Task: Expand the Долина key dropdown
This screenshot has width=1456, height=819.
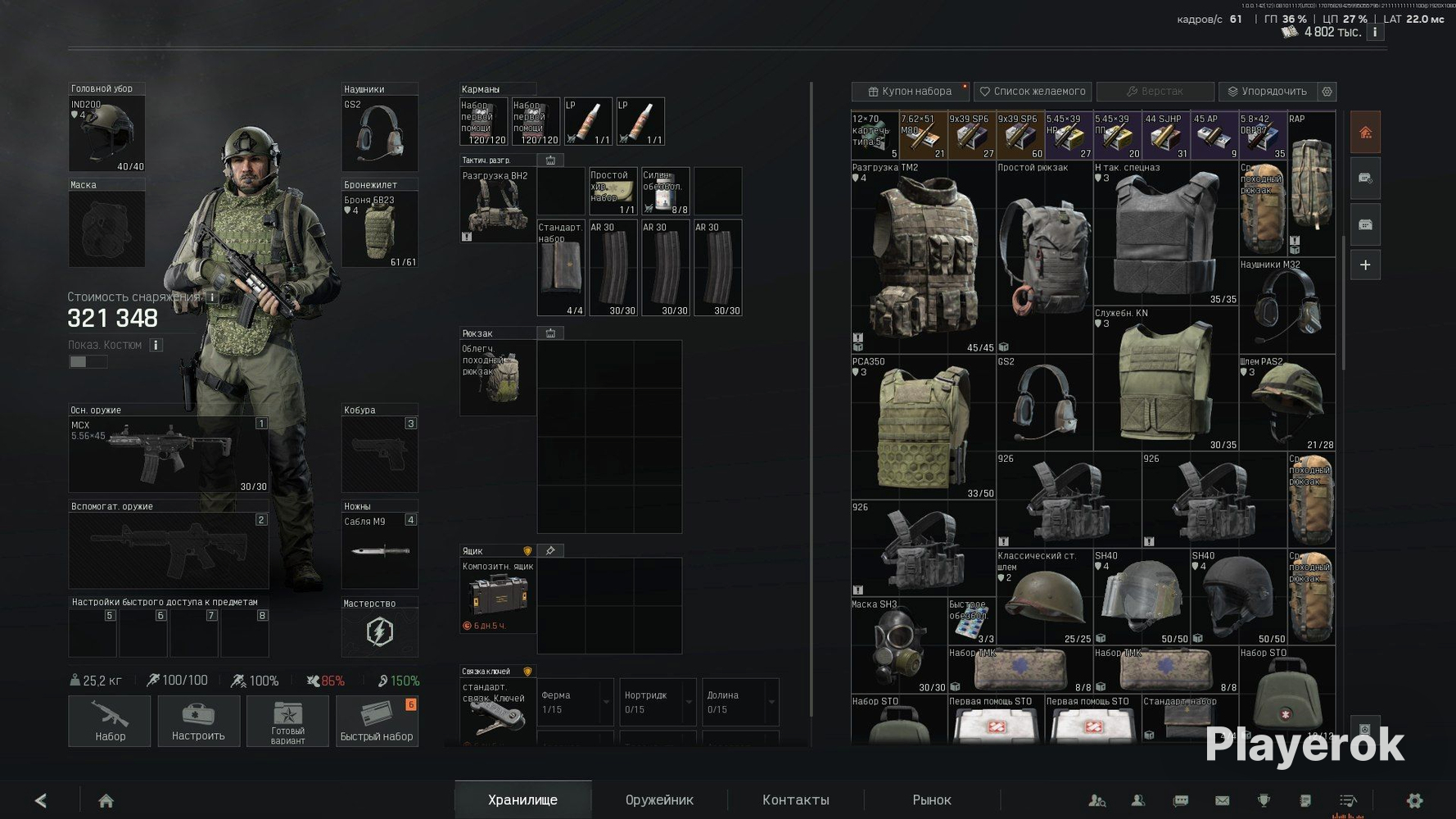Action: pos(741,702)
